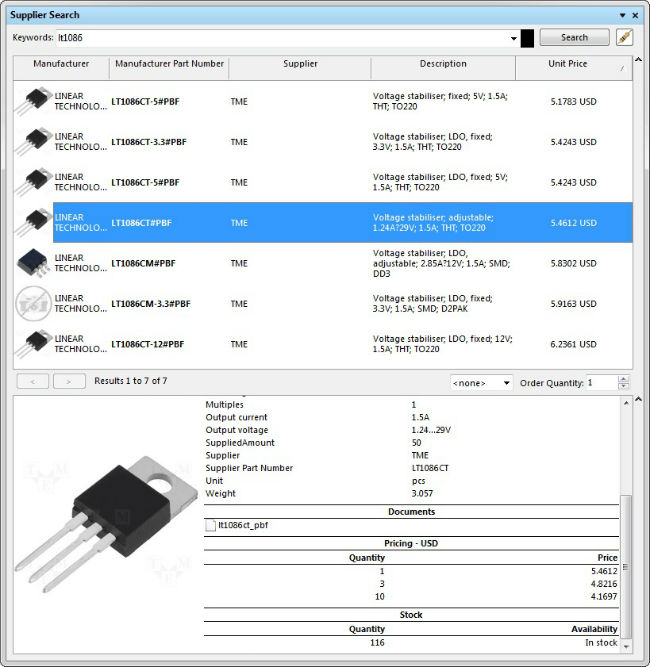This screenshot has height=667, width=650.
Task: Sort by Supplier column header
Action: point(300,67)
